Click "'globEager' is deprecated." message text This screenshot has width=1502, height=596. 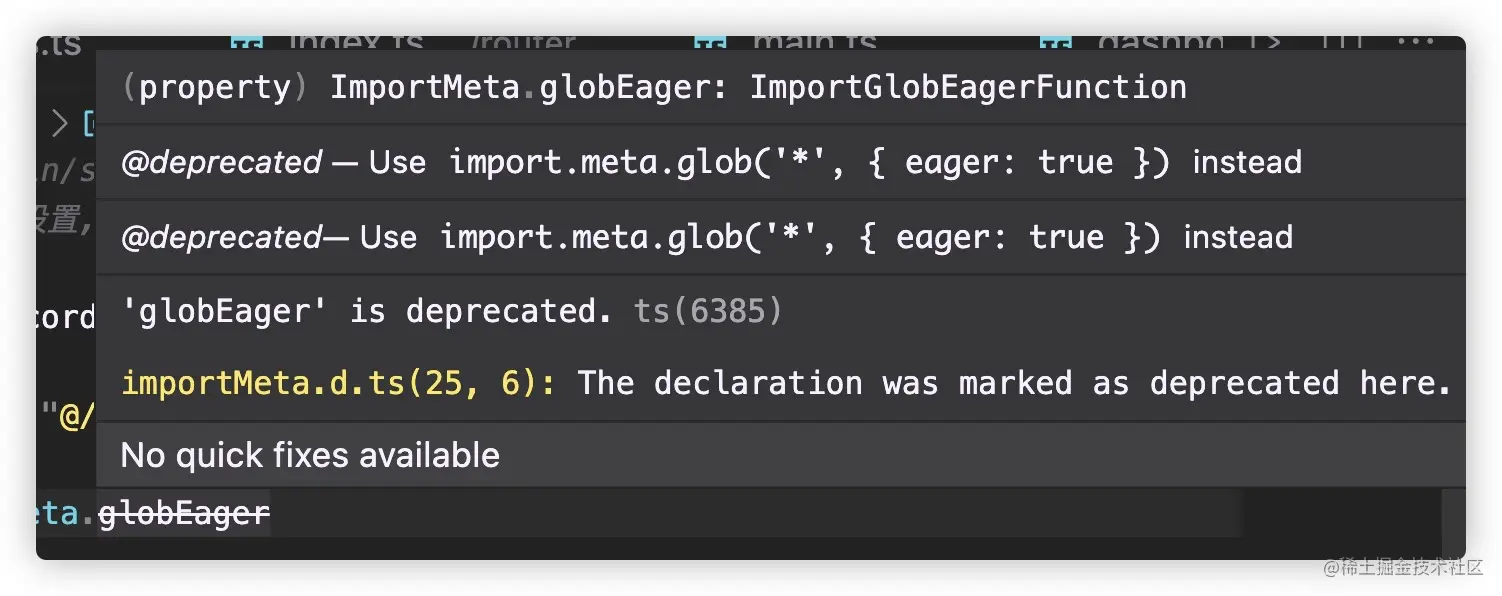[x=366, y=311]
